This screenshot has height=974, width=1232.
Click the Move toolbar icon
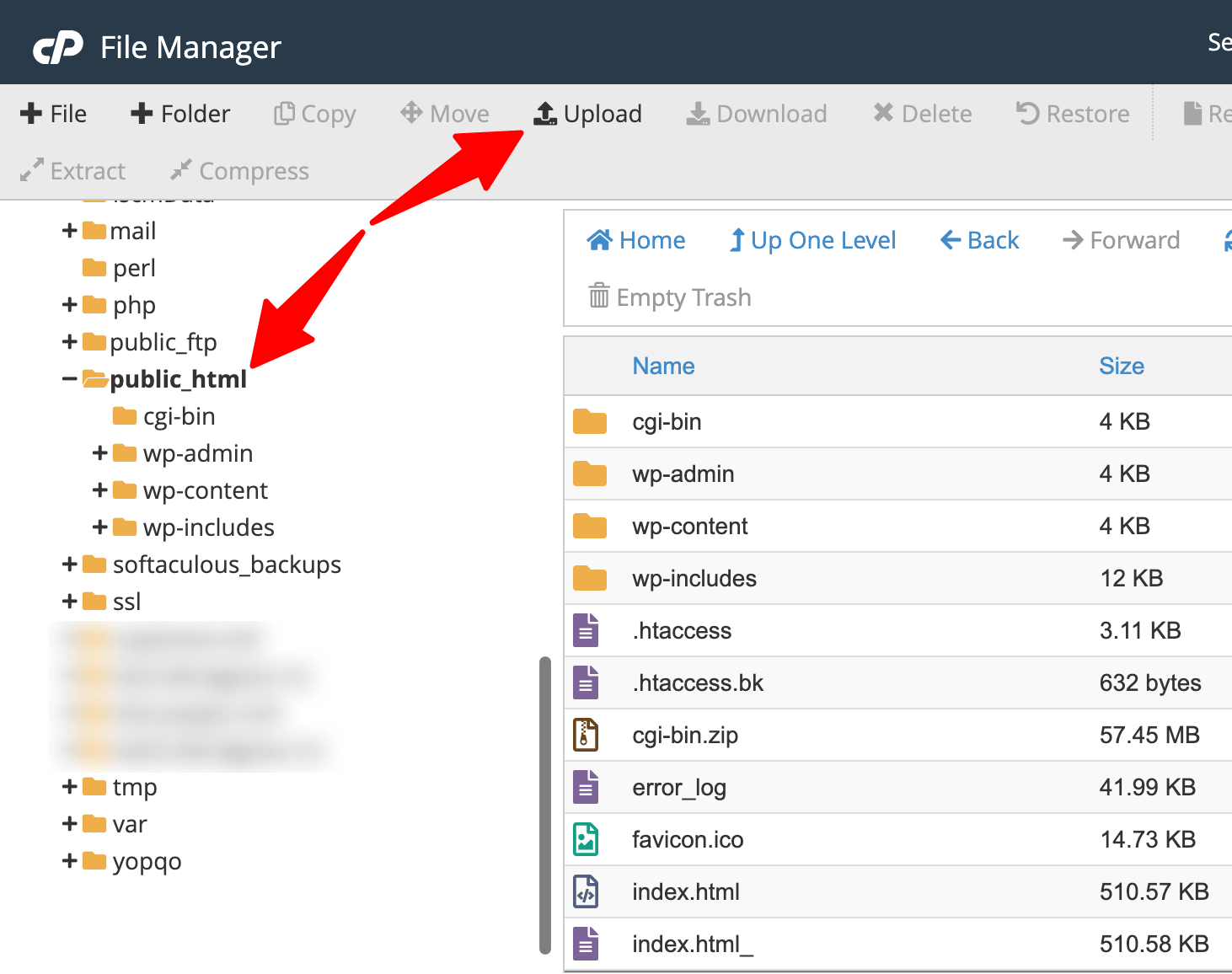[x=444, y=114]
